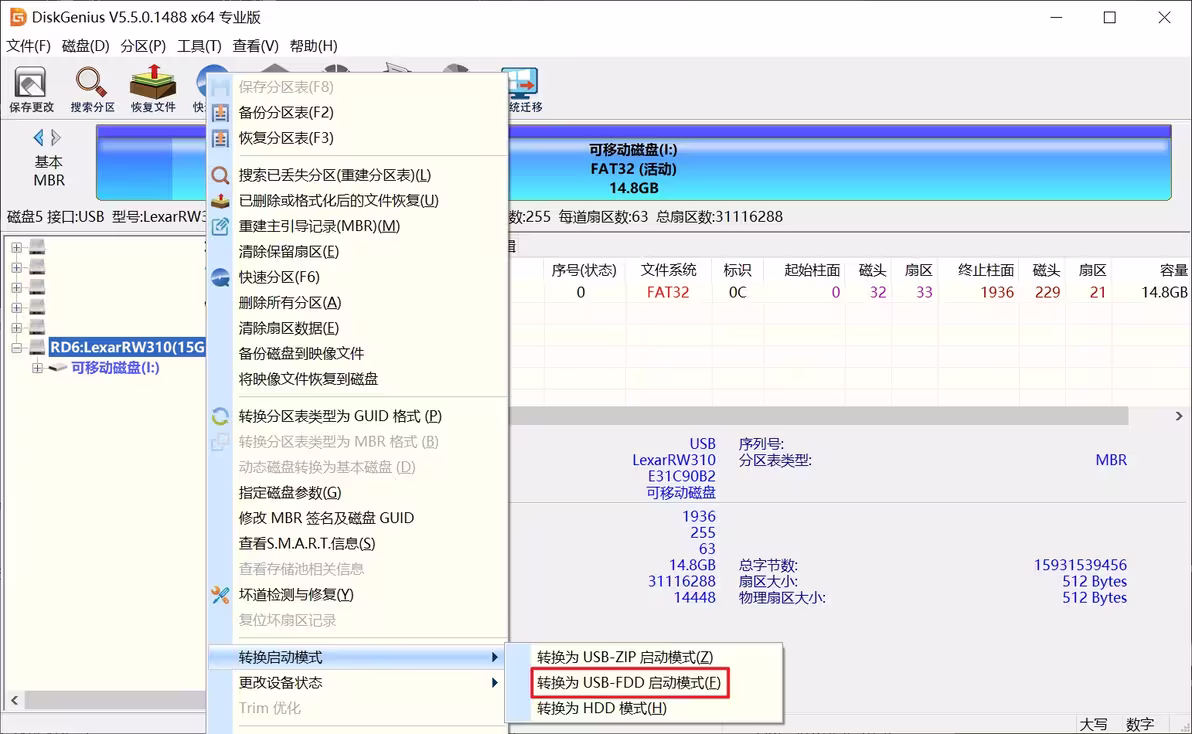Viewport: 1192px width, 734px height.
Task: Collapse the RD6:LexarRW310 disk node
Action: click(16, 348)
